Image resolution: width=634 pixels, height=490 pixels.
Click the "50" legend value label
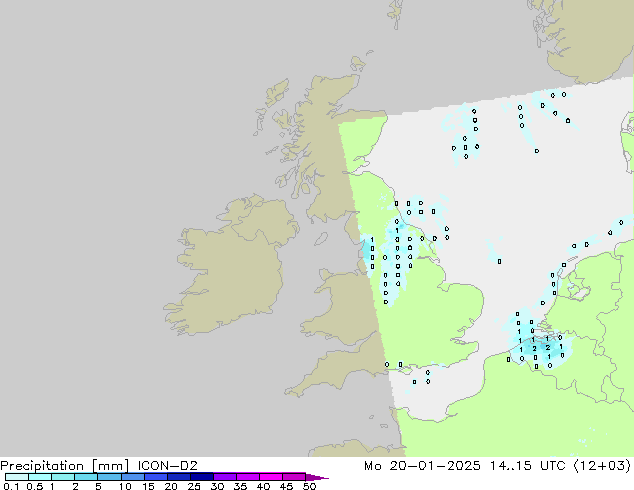pos(310,486)
